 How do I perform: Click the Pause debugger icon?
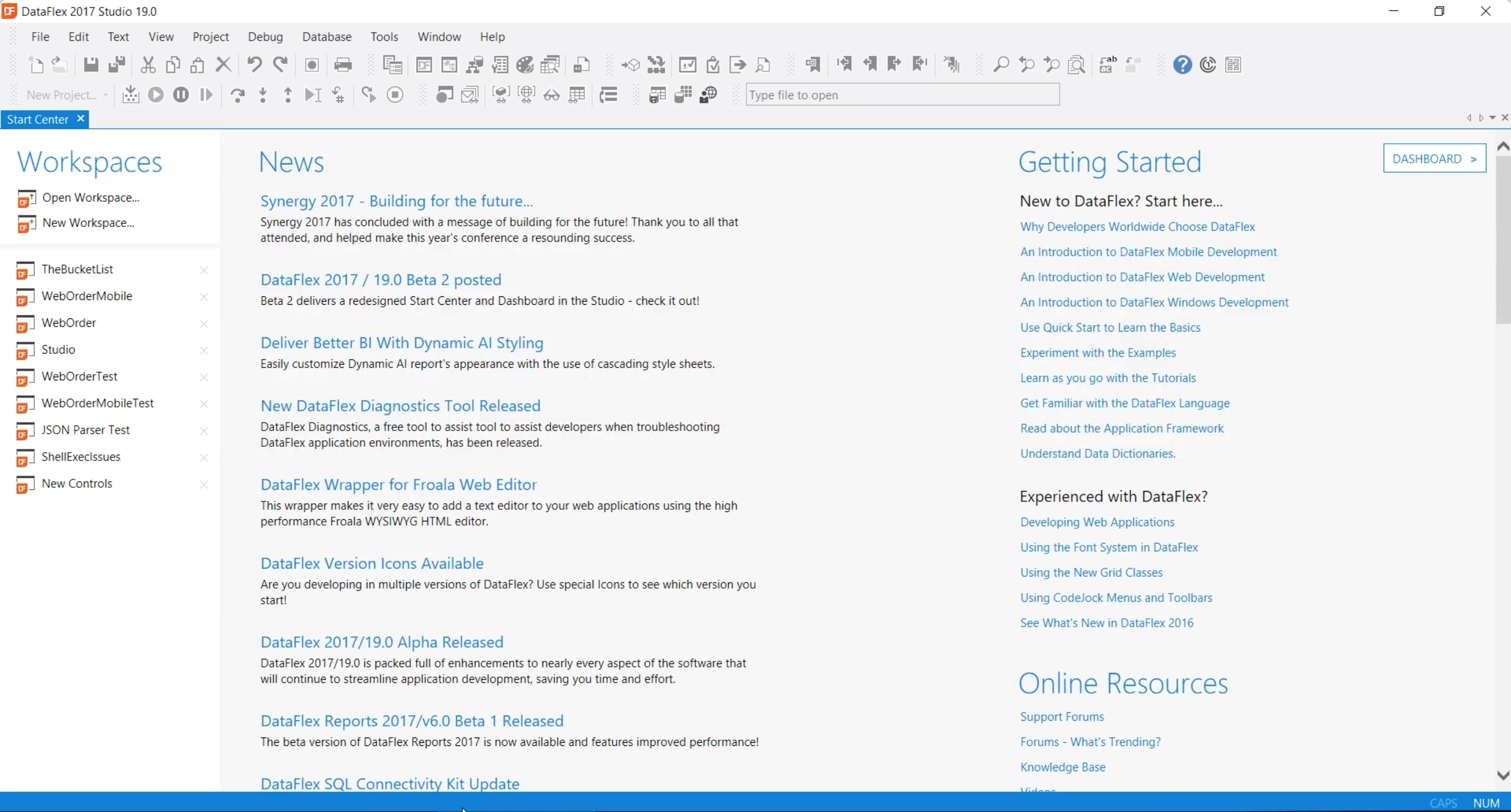(180, 94)
